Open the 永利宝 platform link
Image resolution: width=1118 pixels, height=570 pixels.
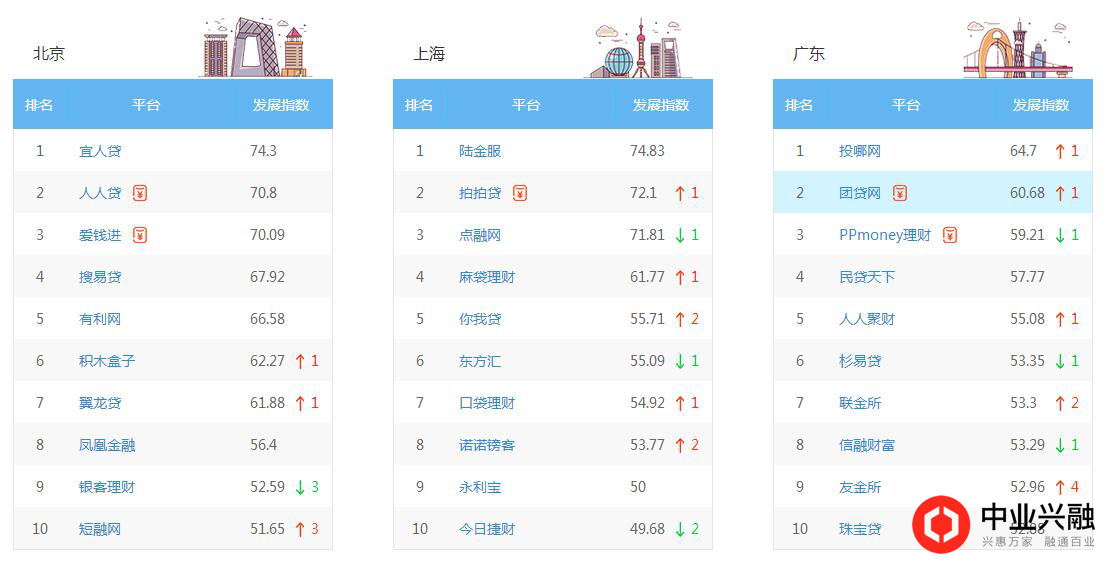point(480,487)
